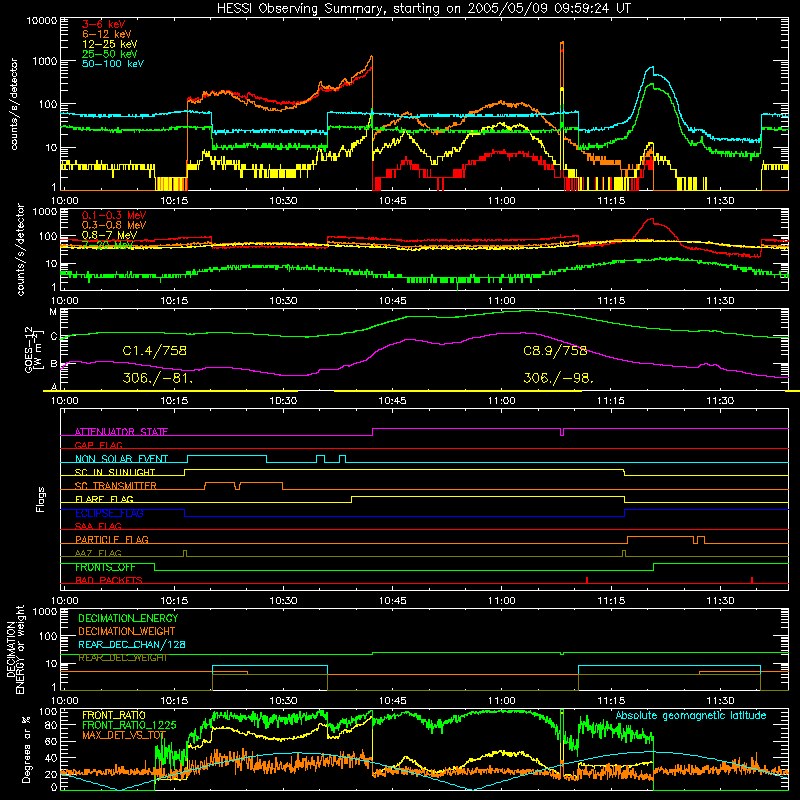The width and height of the screenshot is (800, 800).
Task: Click the HESSI Observing Summary plot title
Action: (423, 8)
